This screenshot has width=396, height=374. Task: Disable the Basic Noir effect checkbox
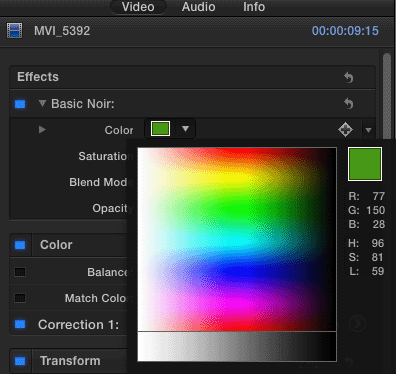(x=20, y=104)
